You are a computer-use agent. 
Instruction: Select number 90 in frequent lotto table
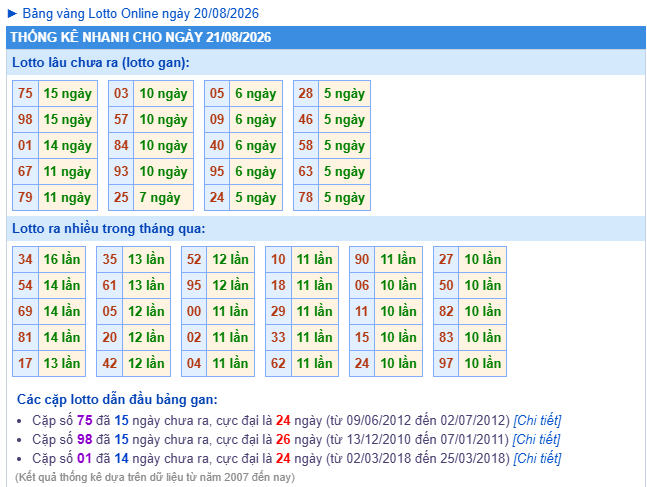point(362,259)
